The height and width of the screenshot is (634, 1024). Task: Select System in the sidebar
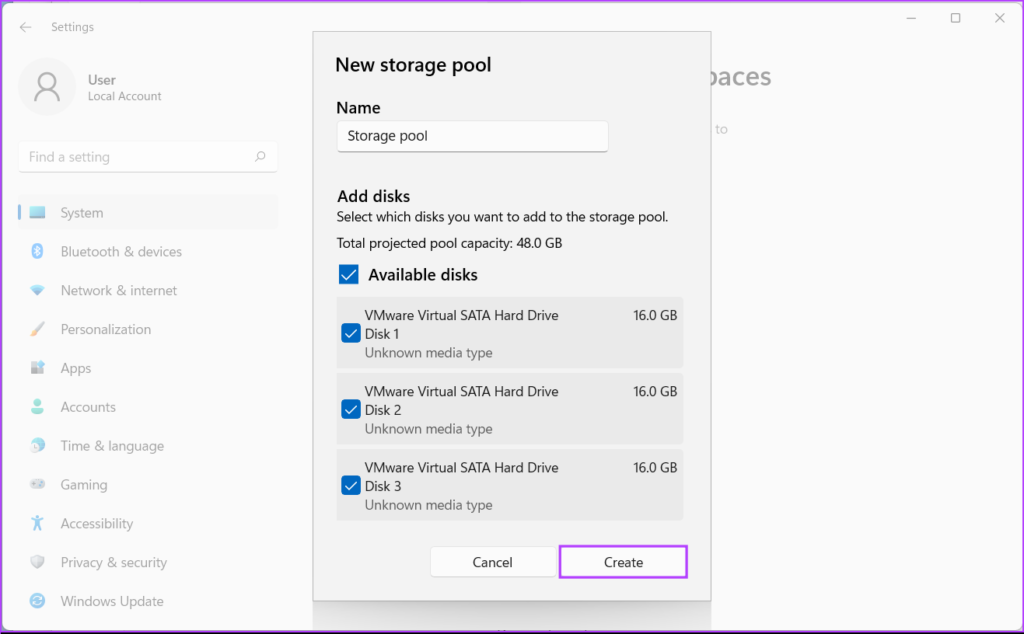tap(82, 213)
